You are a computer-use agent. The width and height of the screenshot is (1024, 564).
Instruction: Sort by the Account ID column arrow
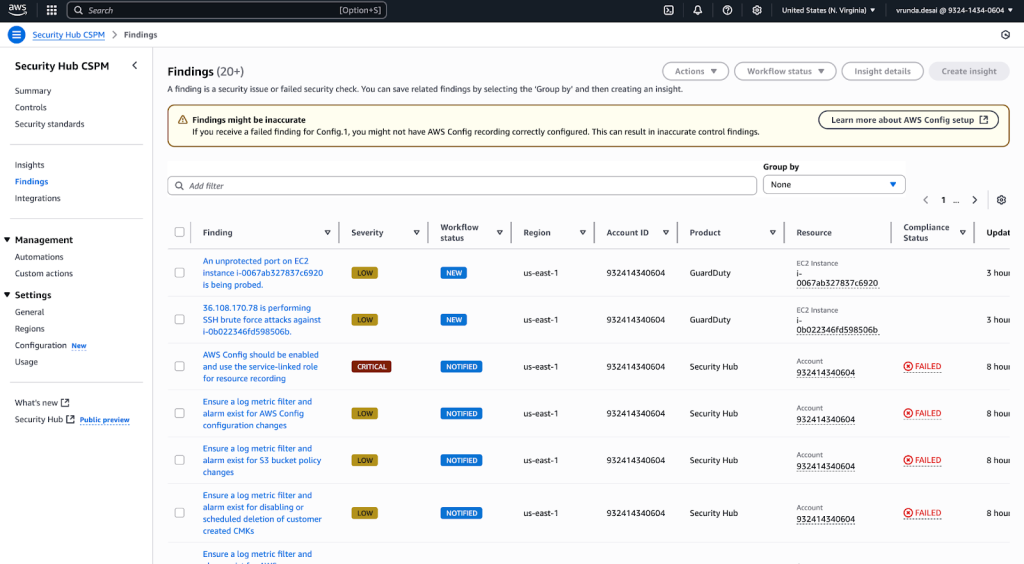(665, 233)
